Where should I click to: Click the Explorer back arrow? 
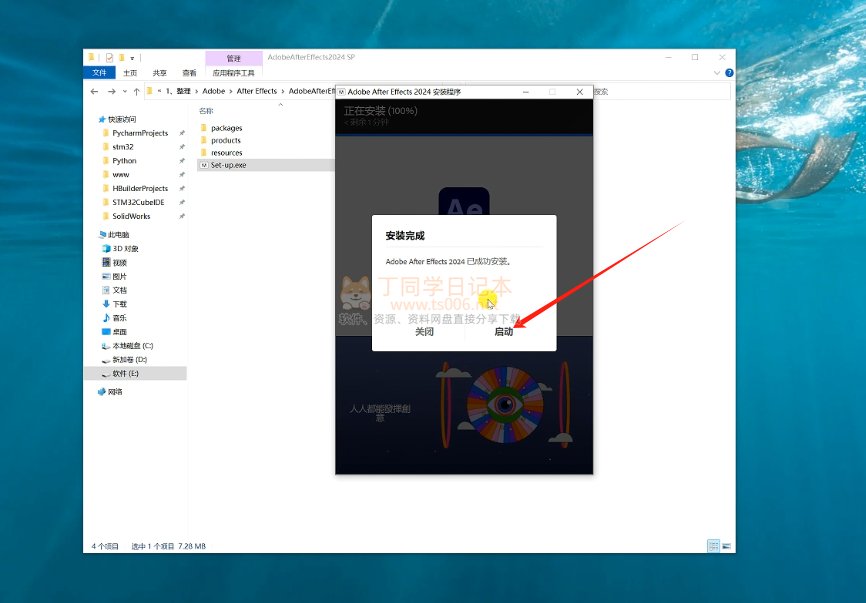92,91
